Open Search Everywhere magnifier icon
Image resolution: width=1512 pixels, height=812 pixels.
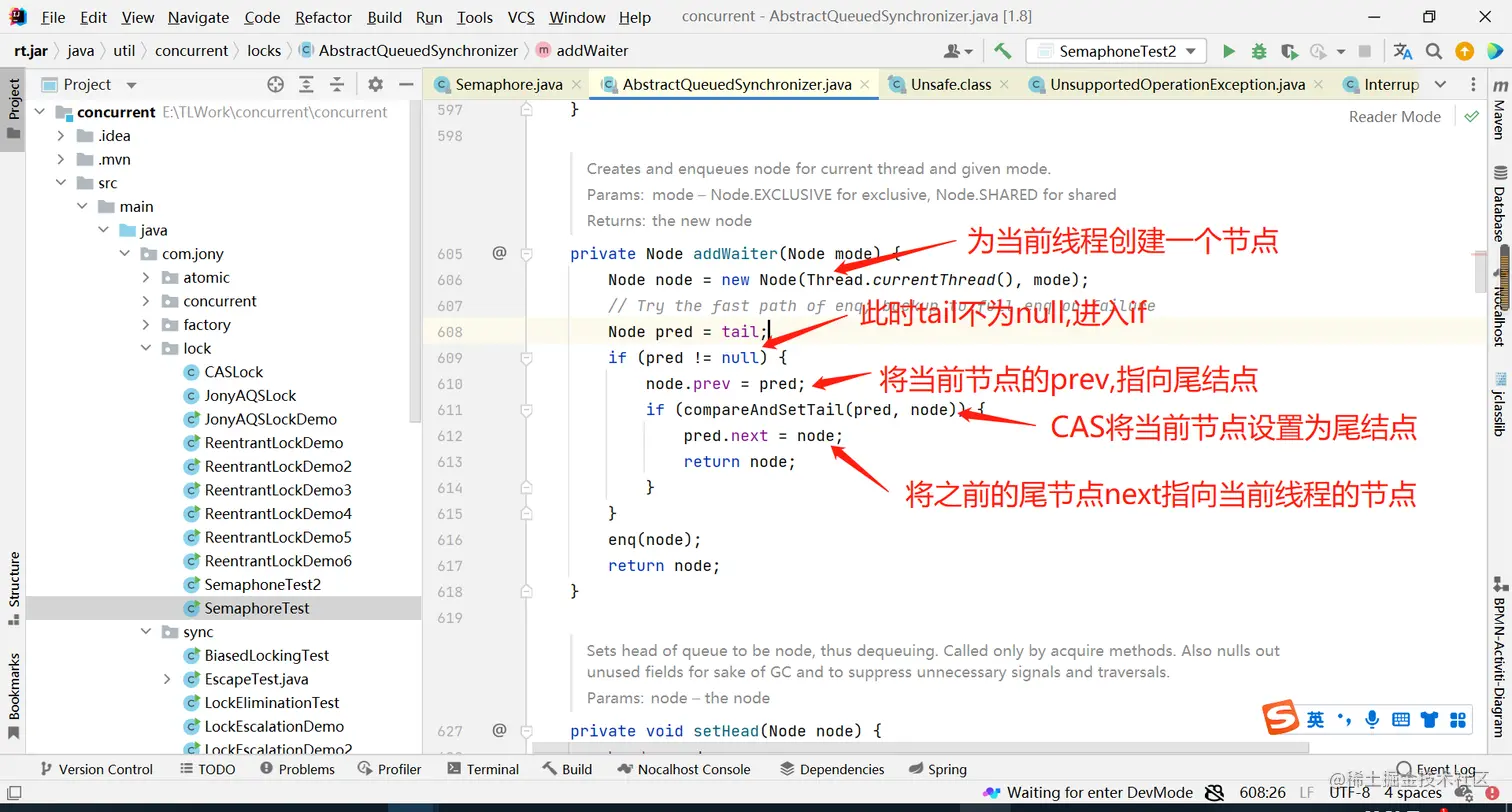point(1434,51)
